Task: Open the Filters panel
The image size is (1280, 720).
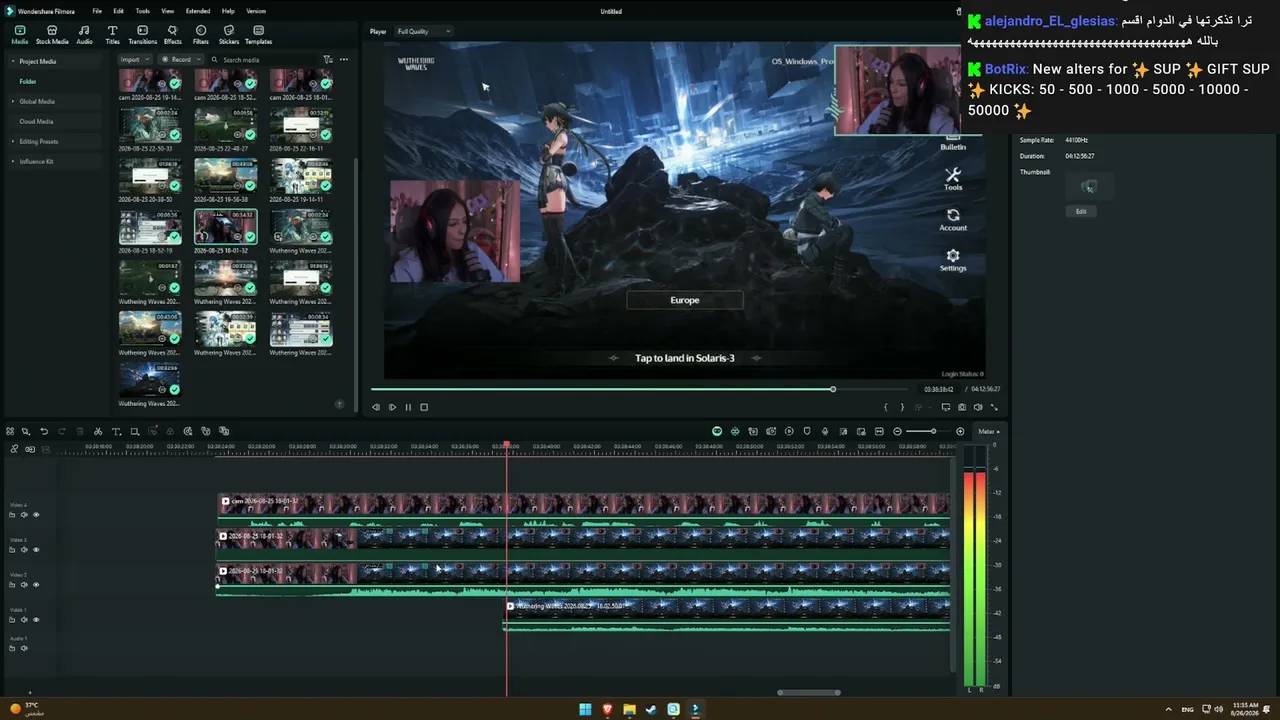Action: coord(200,35)
